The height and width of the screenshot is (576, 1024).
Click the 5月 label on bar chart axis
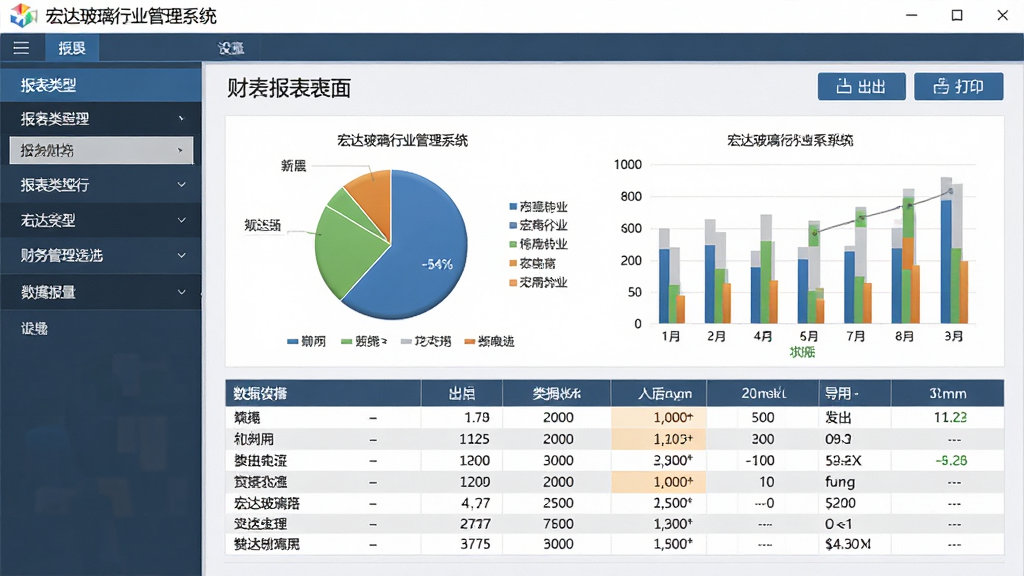808,336
